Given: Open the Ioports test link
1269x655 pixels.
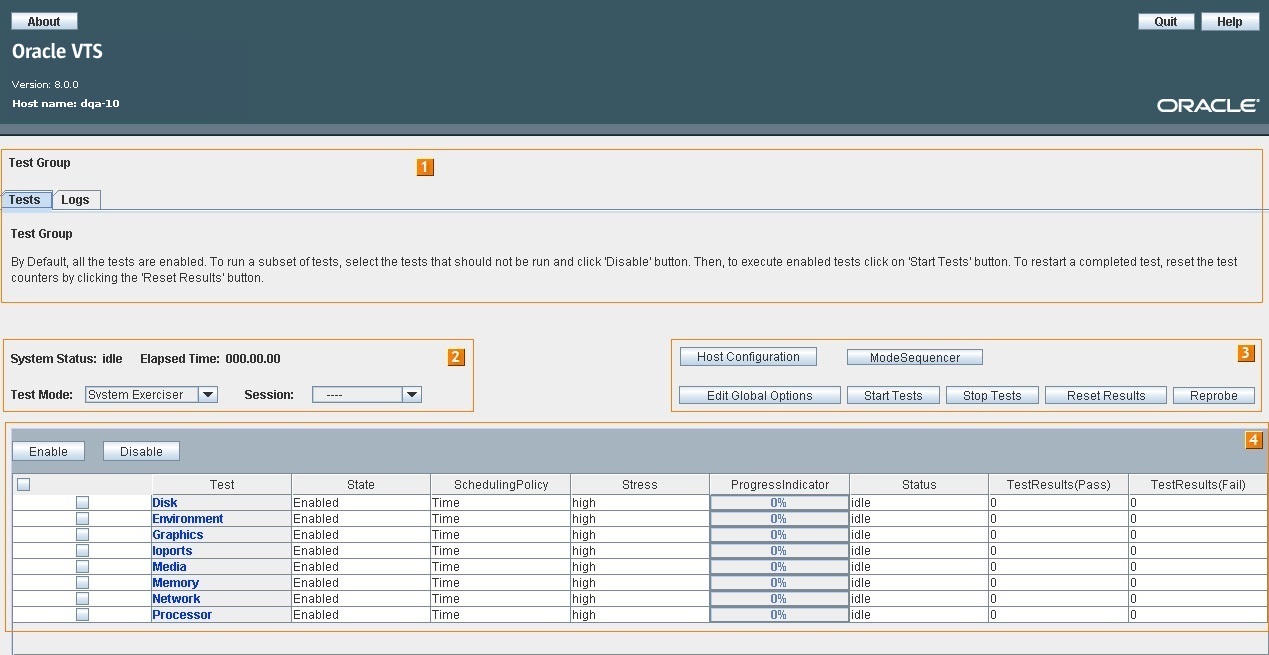Looking at the screenshot, I should pos(172,551).
